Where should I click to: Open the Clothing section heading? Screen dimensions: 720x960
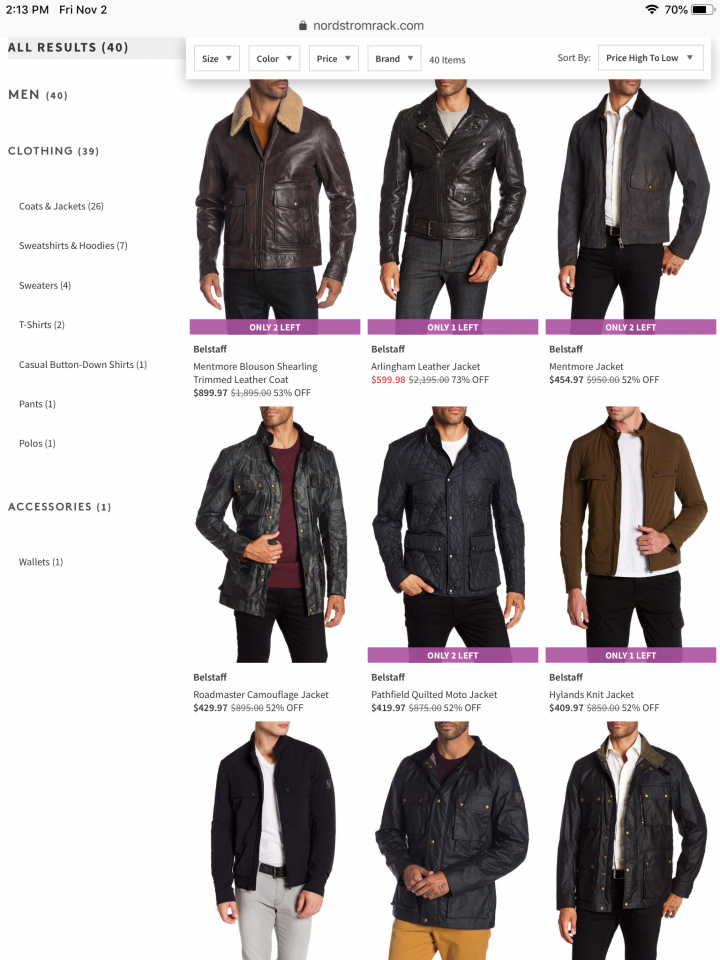[x=53, y=151]
